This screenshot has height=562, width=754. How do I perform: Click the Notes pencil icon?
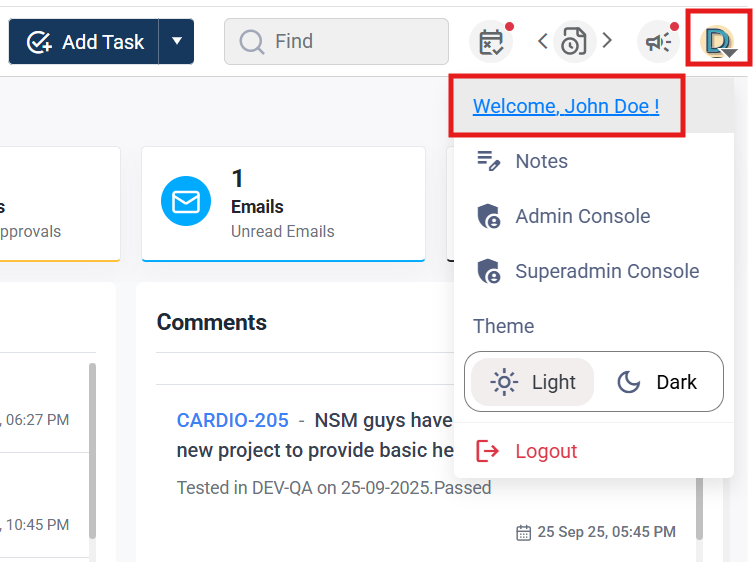pyautogui.click(x=488, y=161)
